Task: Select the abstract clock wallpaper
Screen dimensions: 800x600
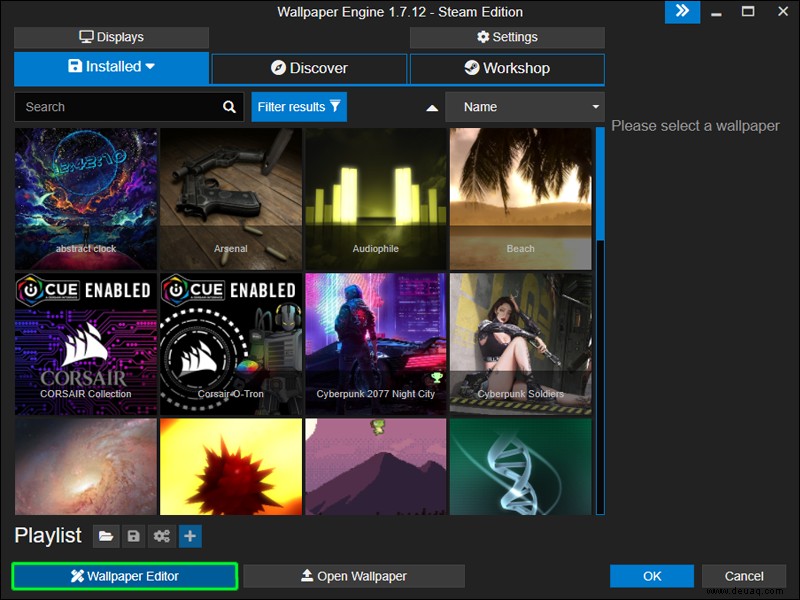Action: (x=86, y=198)
